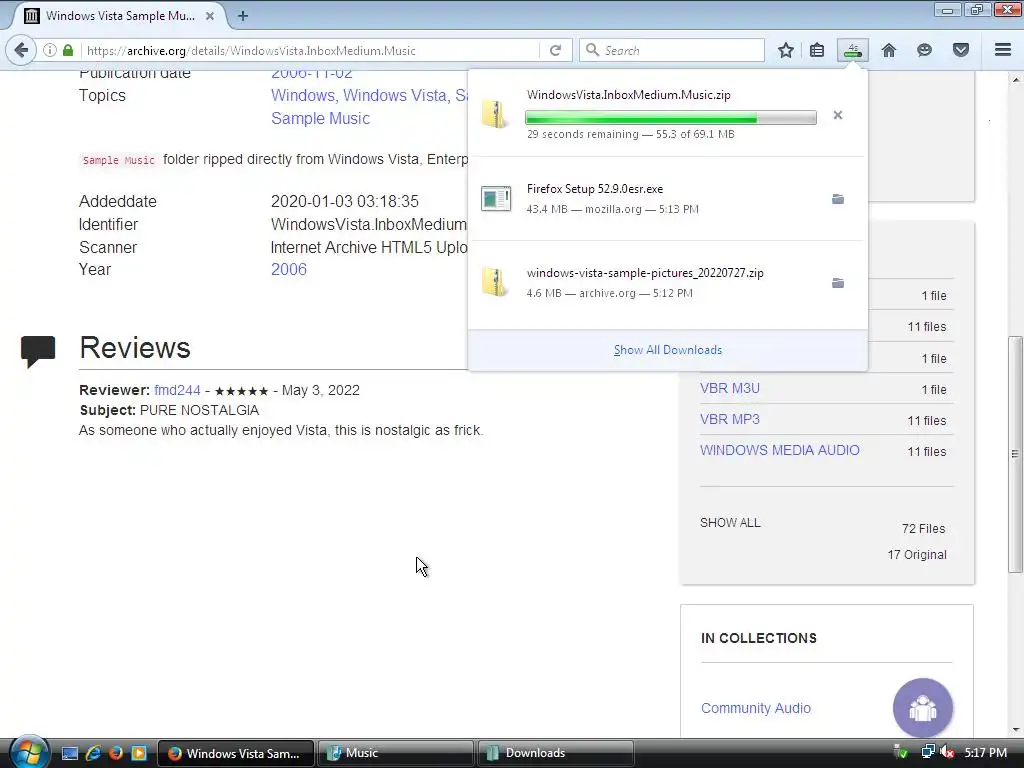Open the Firefox hamburger menu
Image resolution: width=1024 pixels, height=768 pixels.
(1003, 50)
